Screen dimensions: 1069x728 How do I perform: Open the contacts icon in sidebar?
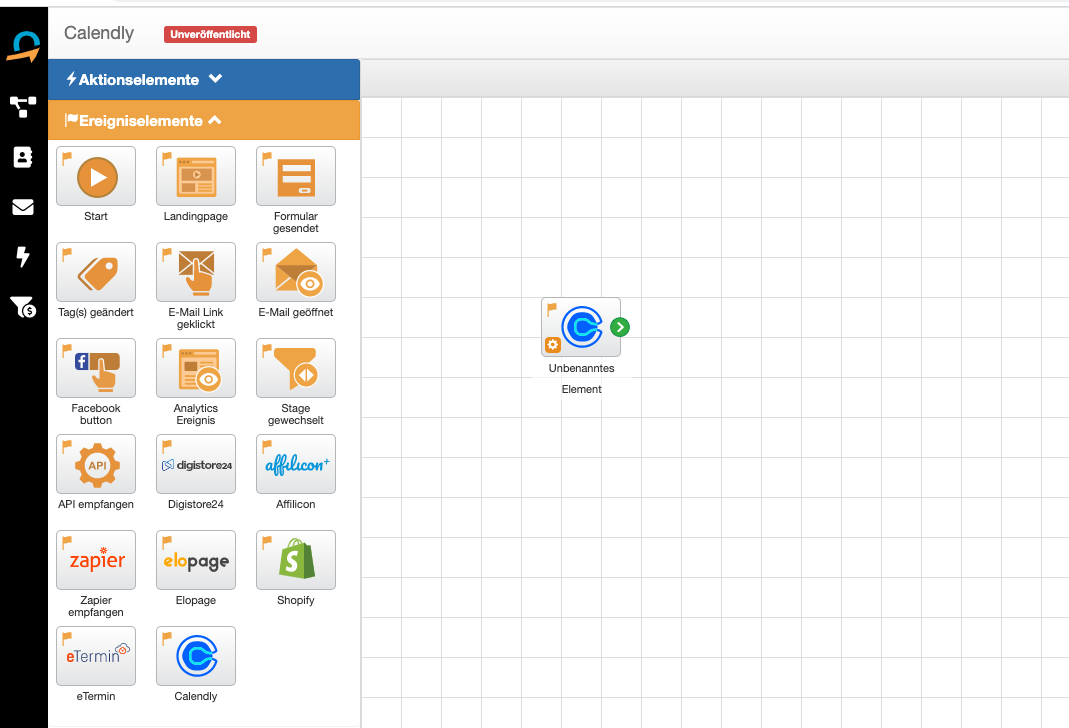[23, 157]
